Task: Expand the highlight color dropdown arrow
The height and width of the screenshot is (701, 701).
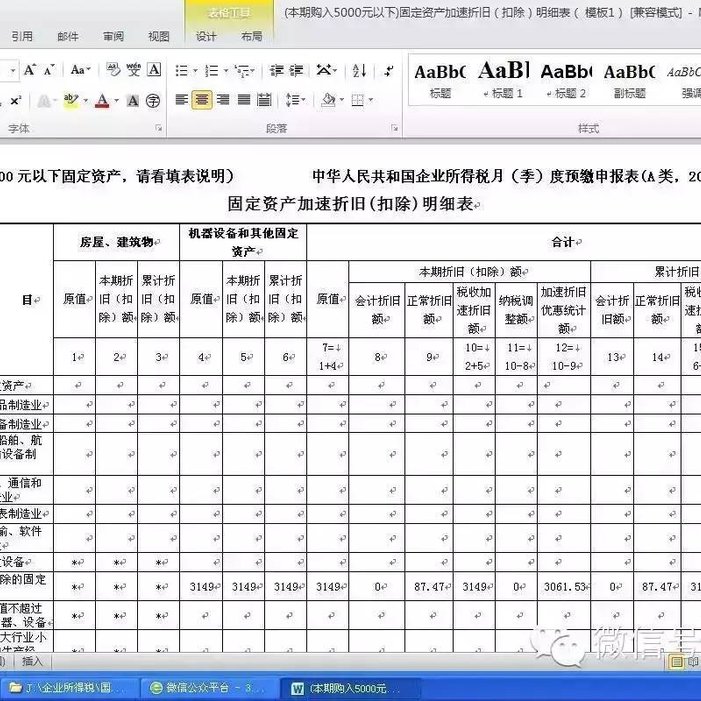Action: (x=85, y=101)
